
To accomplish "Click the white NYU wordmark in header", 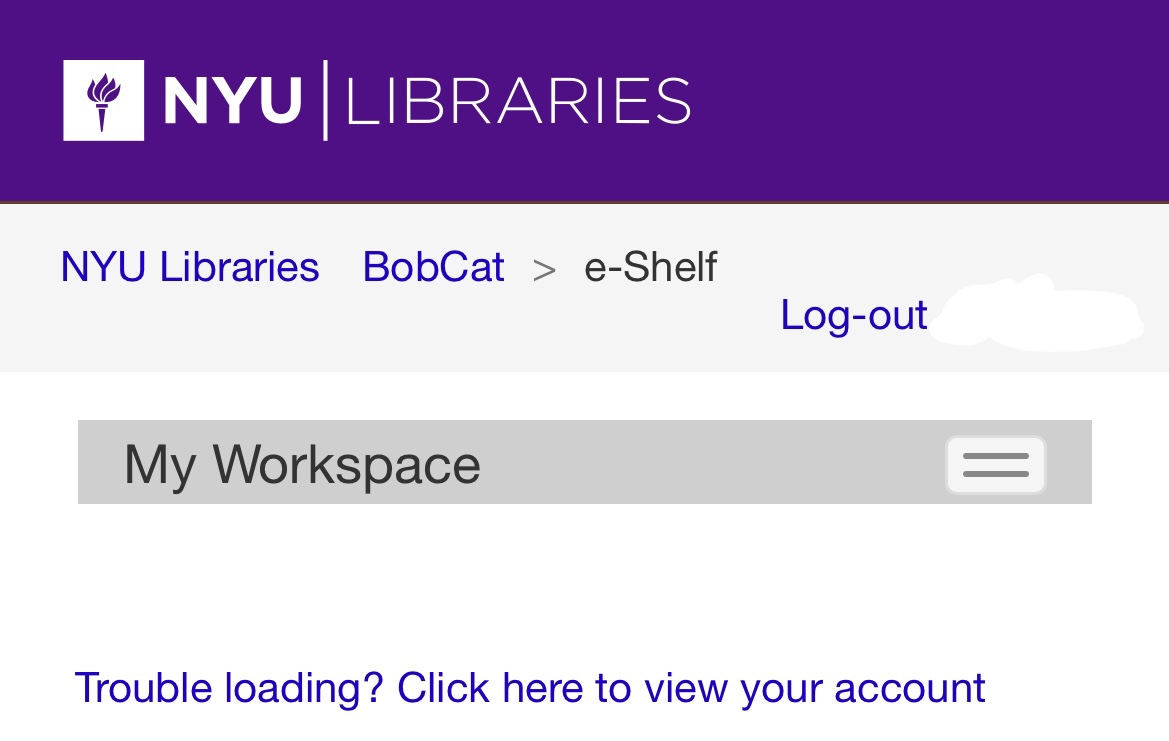I will pos(232,101).
